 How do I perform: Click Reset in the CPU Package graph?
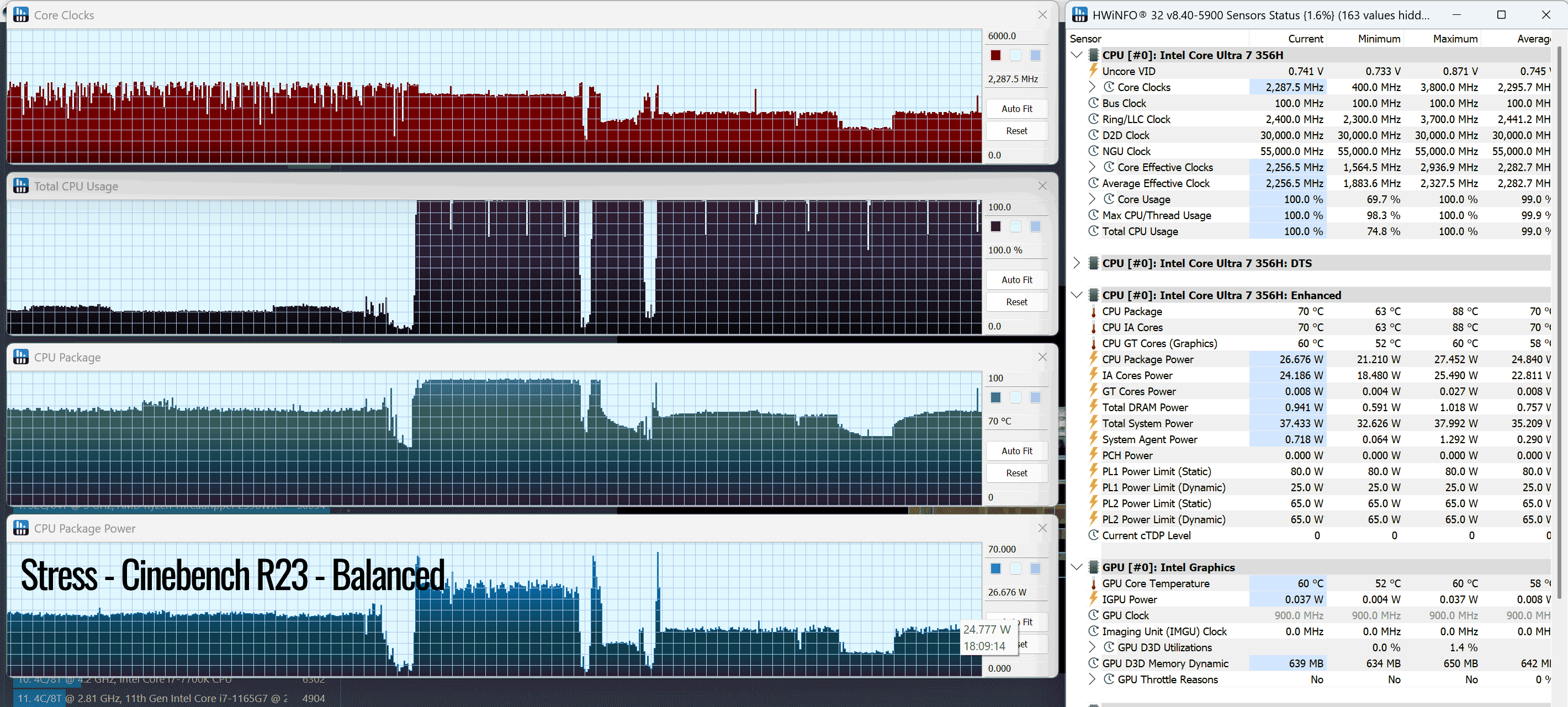tap(1016, 474)
